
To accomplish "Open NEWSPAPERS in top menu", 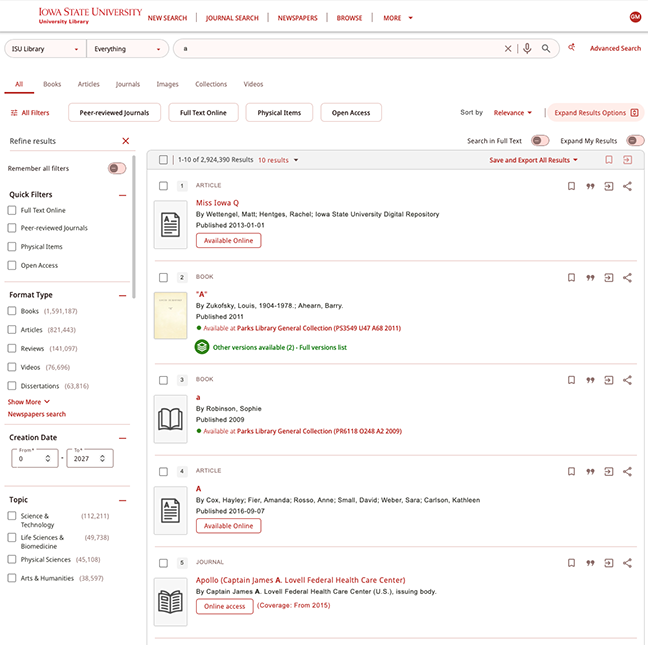I will pos(297,18).
